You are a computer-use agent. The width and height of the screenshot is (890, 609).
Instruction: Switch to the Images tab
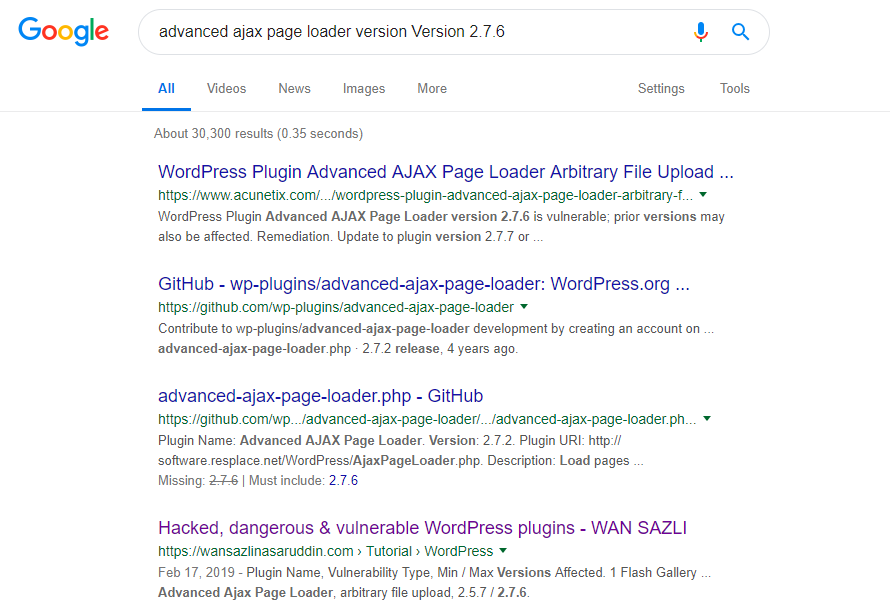(x=364, y=89)
